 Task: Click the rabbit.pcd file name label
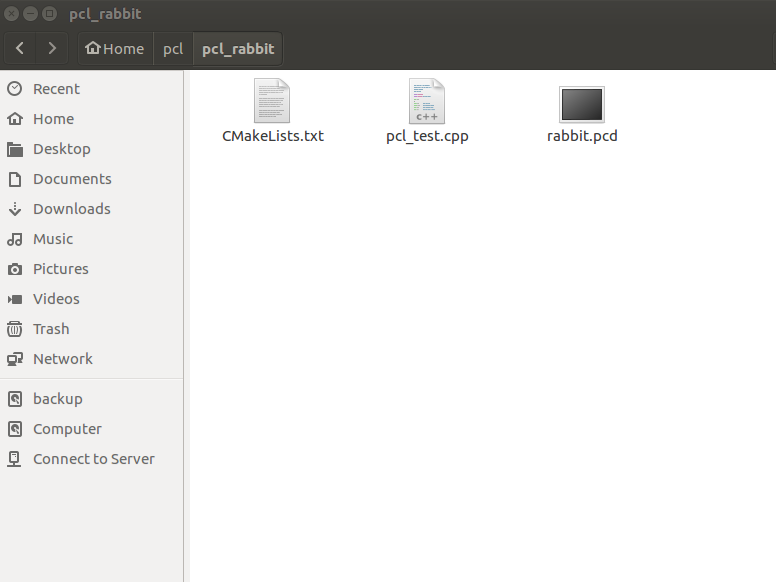pyautogui.click(x=582, y=136)
